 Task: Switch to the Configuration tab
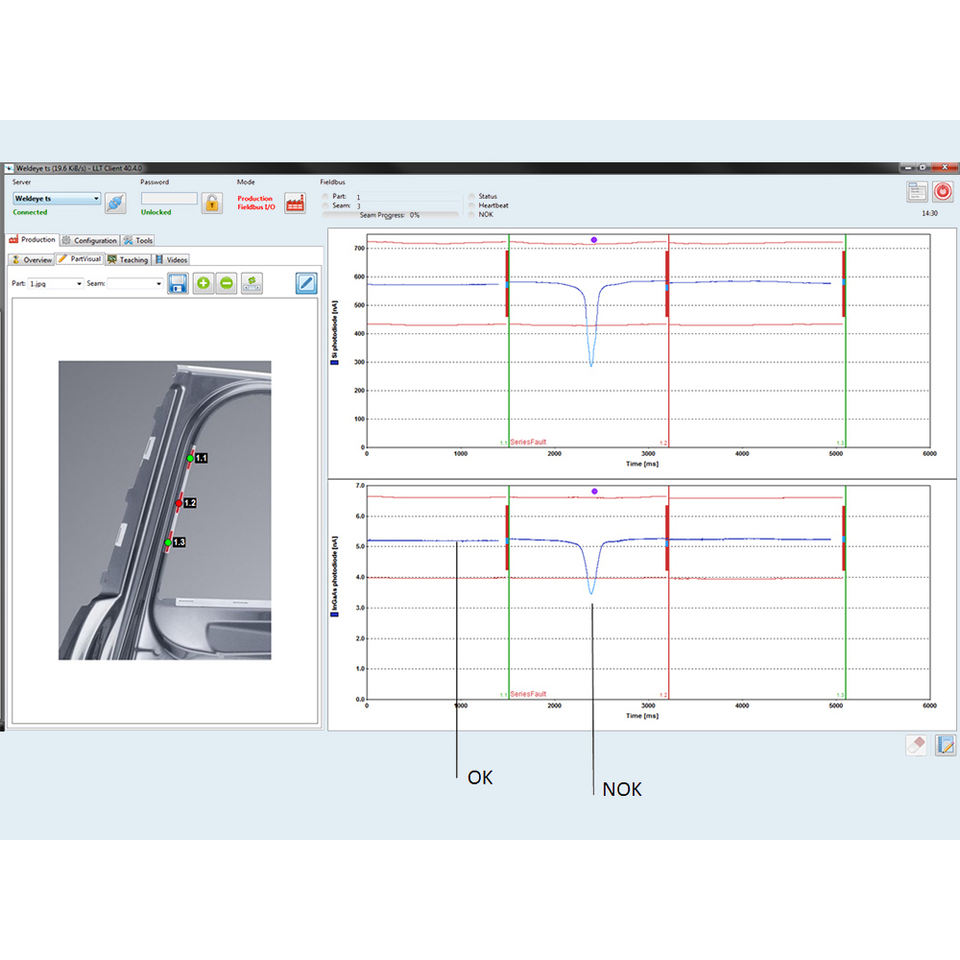click(90, 240)
